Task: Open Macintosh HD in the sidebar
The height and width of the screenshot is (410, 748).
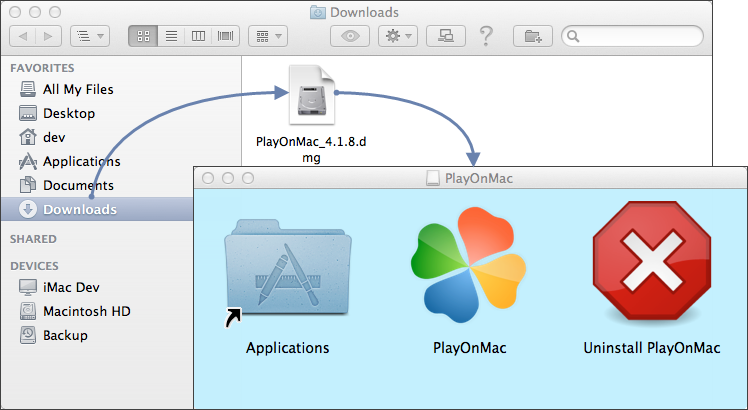Action: 86,311
